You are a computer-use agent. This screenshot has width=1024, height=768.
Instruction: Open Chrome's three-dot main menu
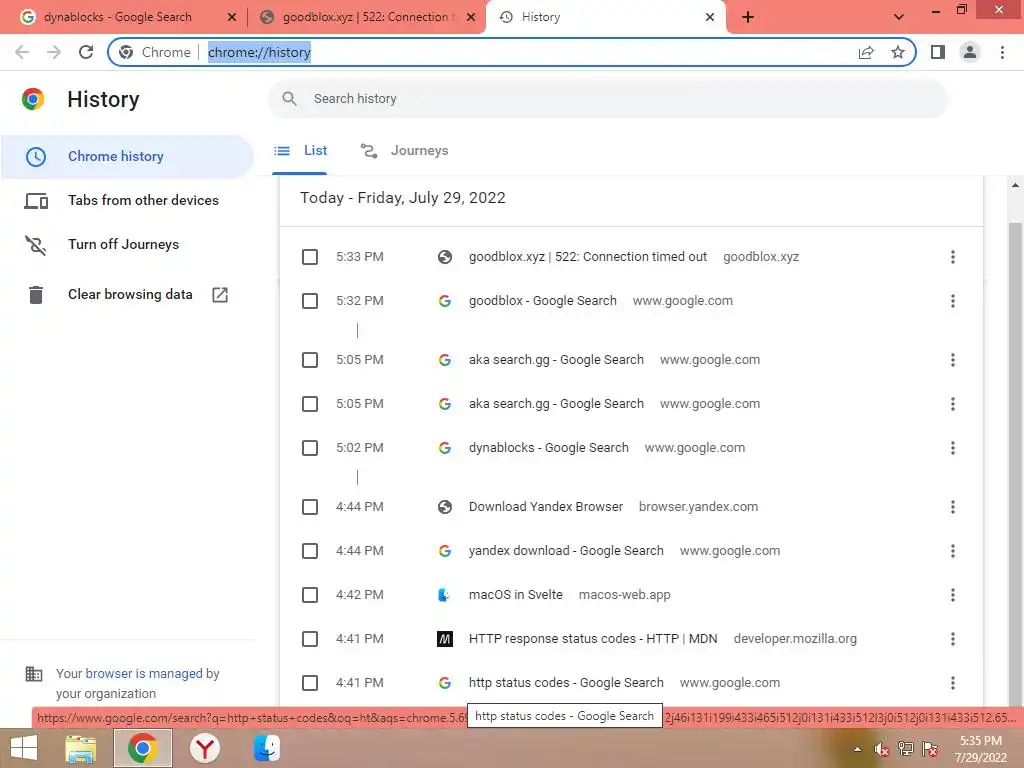click(1002, 52)
